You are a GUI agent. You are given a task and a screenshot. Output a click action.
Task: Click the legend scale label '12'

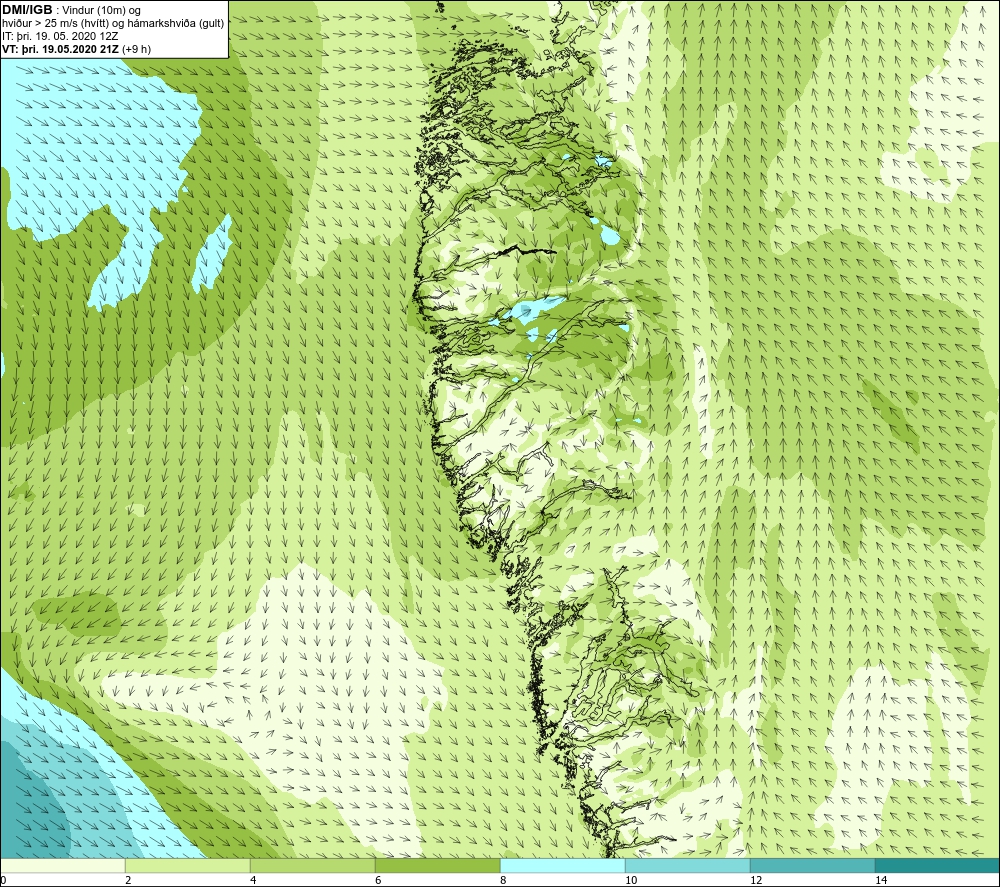tap(755, 880)
